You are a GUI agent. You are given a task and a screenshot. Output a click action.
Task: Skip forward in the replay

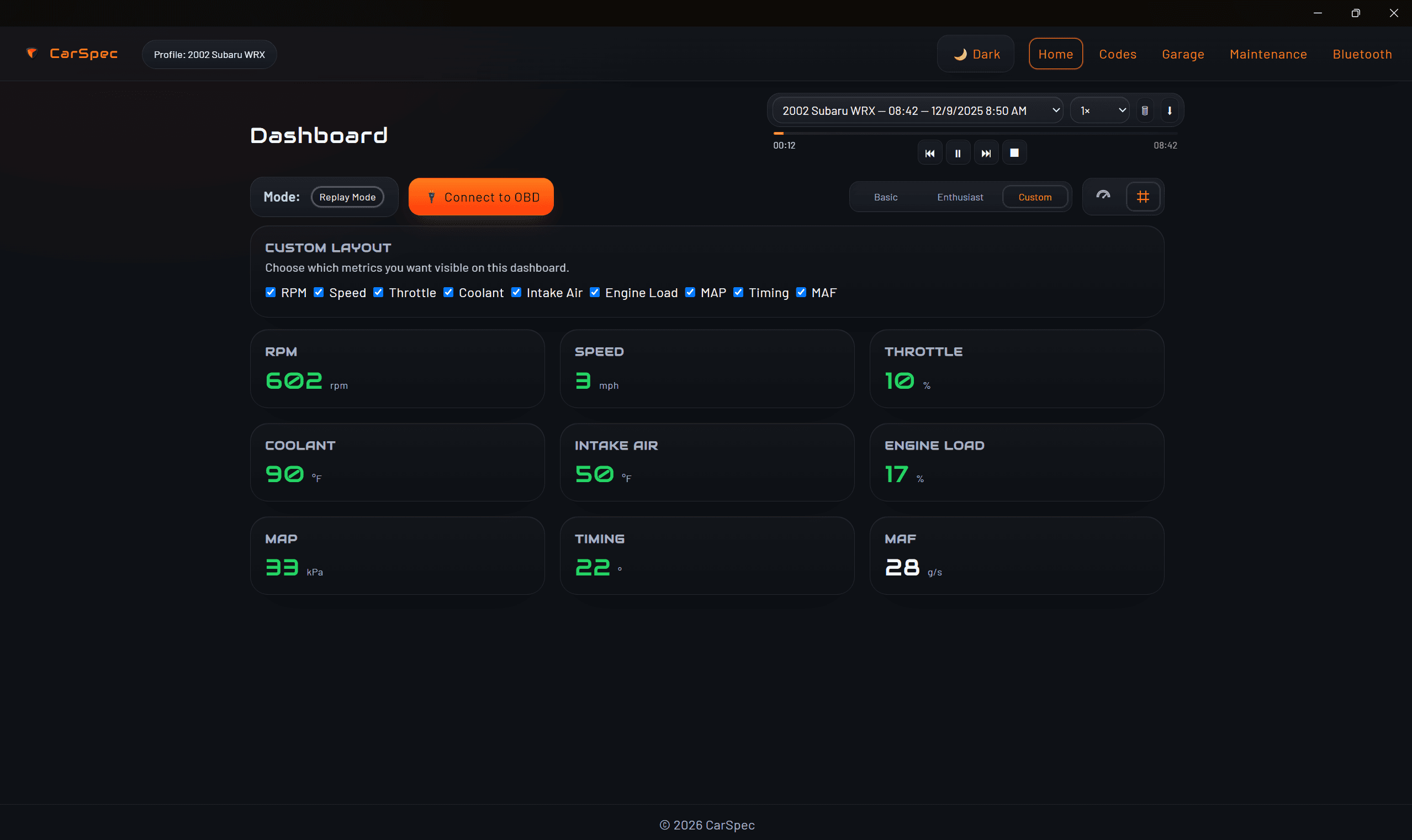(986, 153)
